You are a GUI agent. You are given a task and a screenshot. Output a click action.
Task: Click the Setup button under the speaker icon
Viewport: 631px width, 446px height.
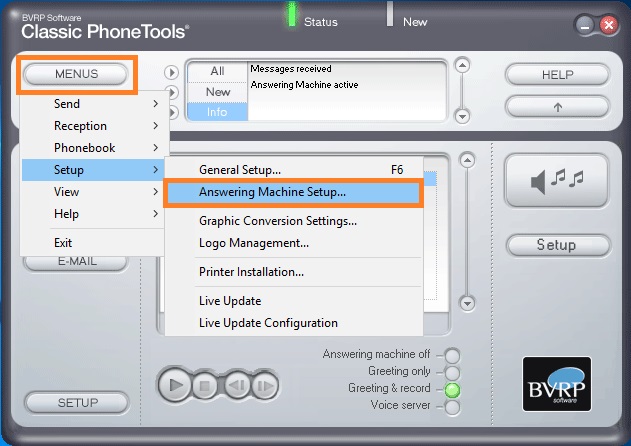(558, 245)
